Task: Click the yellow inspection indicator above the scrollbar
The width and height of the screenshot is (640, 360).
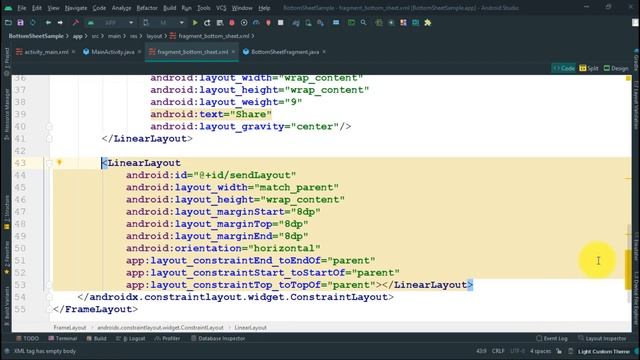Action: tap(629, 78)
